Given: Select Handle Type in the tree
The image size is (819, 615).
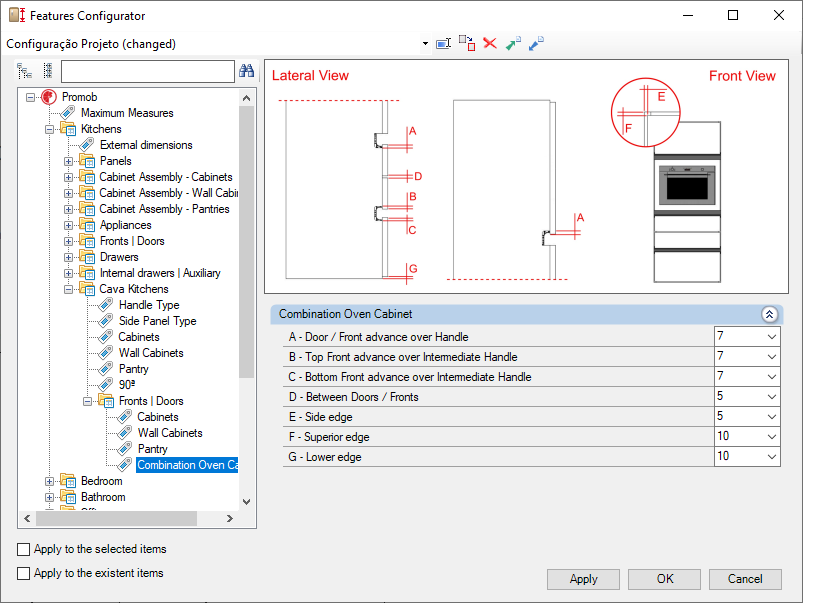Looking at the screenshot, I should (x=149, y=305).
